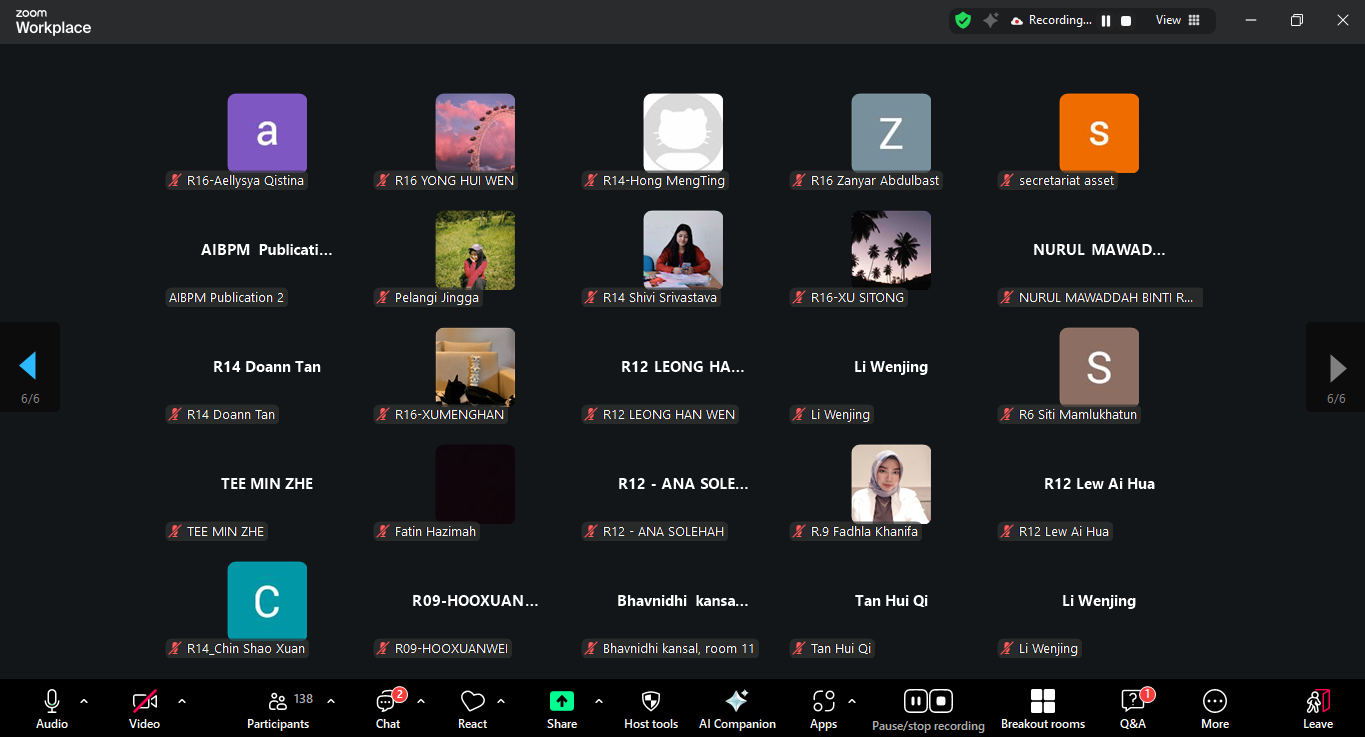Expand audio options arrow next to Audio
The image size is (1365, 737).
(x=84, y=701)
